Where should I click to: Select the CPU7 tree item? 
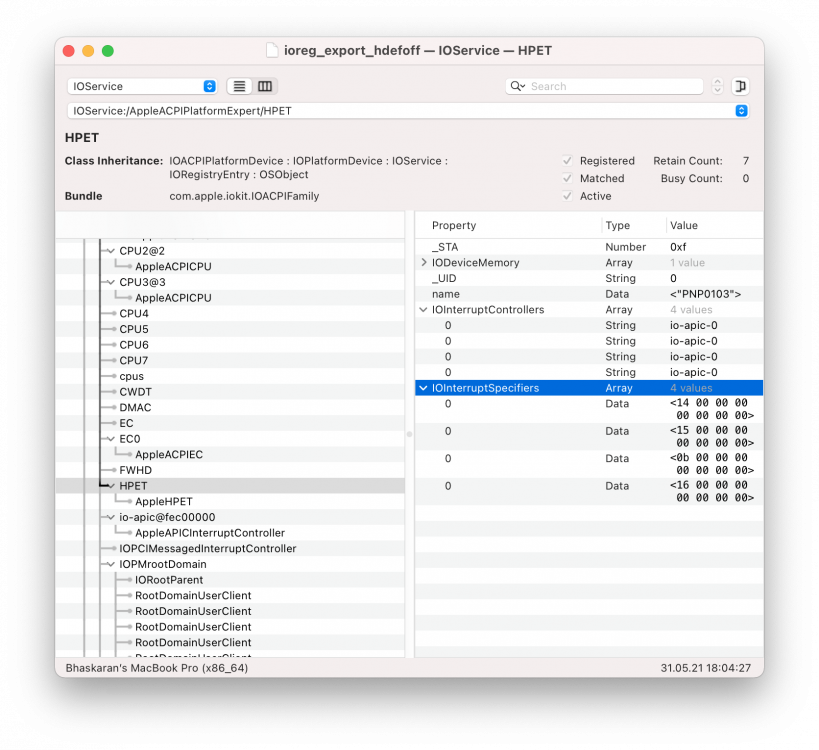pyautogui.click(x=134, y=361)
